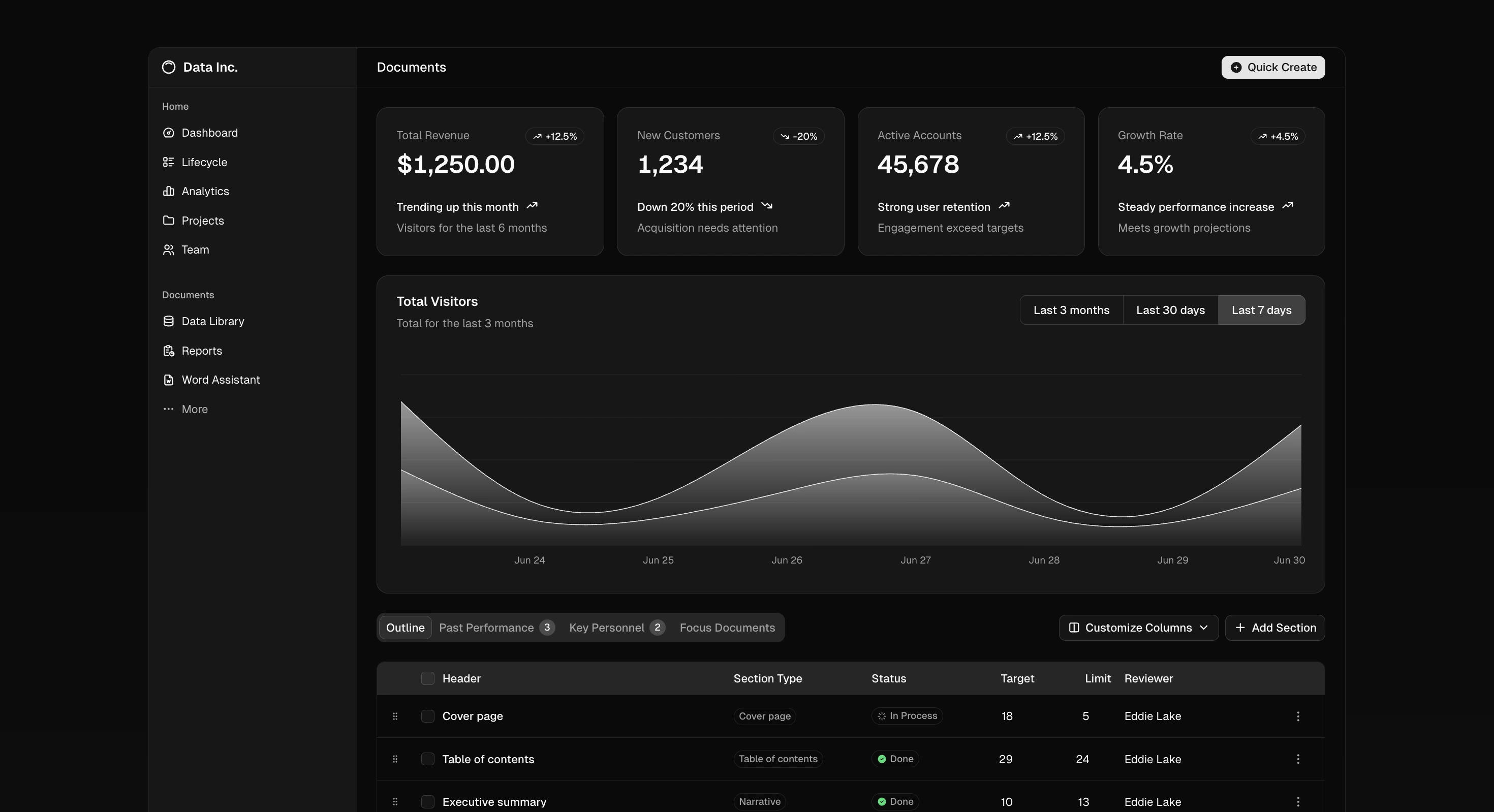Screen dimensions: 1494x812
Task: Click the Data Library database icon
Action: pyautogui.click(x=168, y=321)
